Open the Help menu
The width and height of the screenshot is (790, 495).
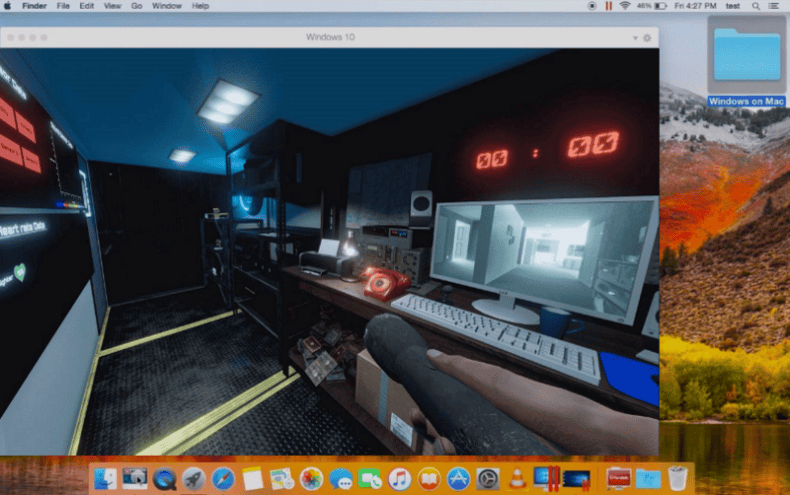tap(200, 6)
